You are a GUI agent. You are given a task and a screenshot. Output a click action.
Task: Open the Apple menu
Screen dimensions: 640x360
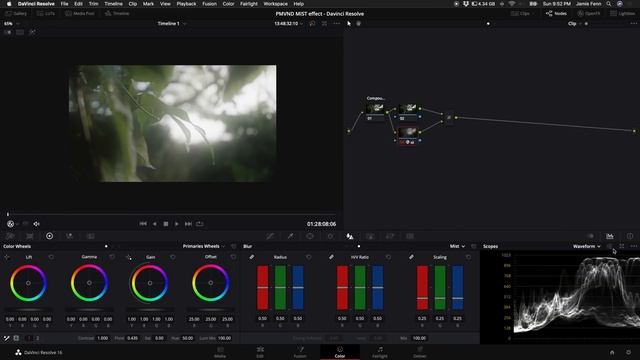click(9, 4)
